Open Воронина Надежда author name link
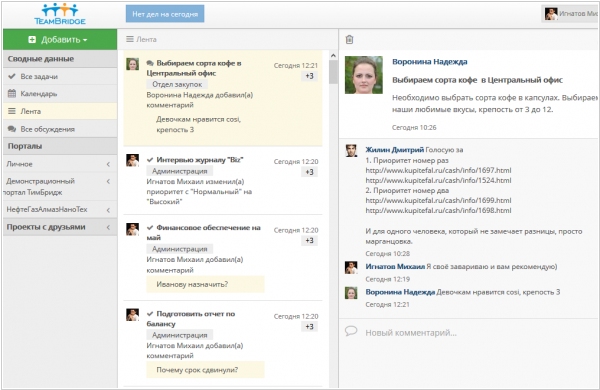 430,62
